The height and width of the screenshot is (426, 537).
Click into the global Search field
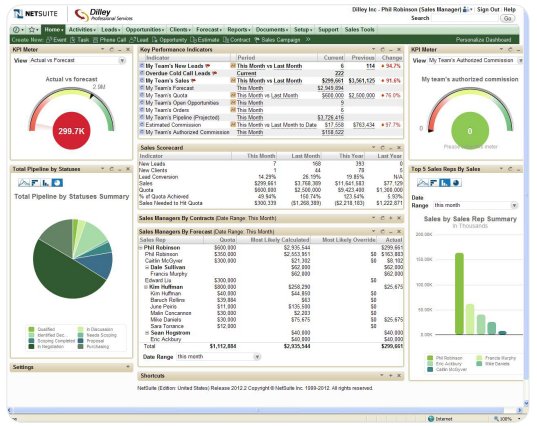point(464,18)
